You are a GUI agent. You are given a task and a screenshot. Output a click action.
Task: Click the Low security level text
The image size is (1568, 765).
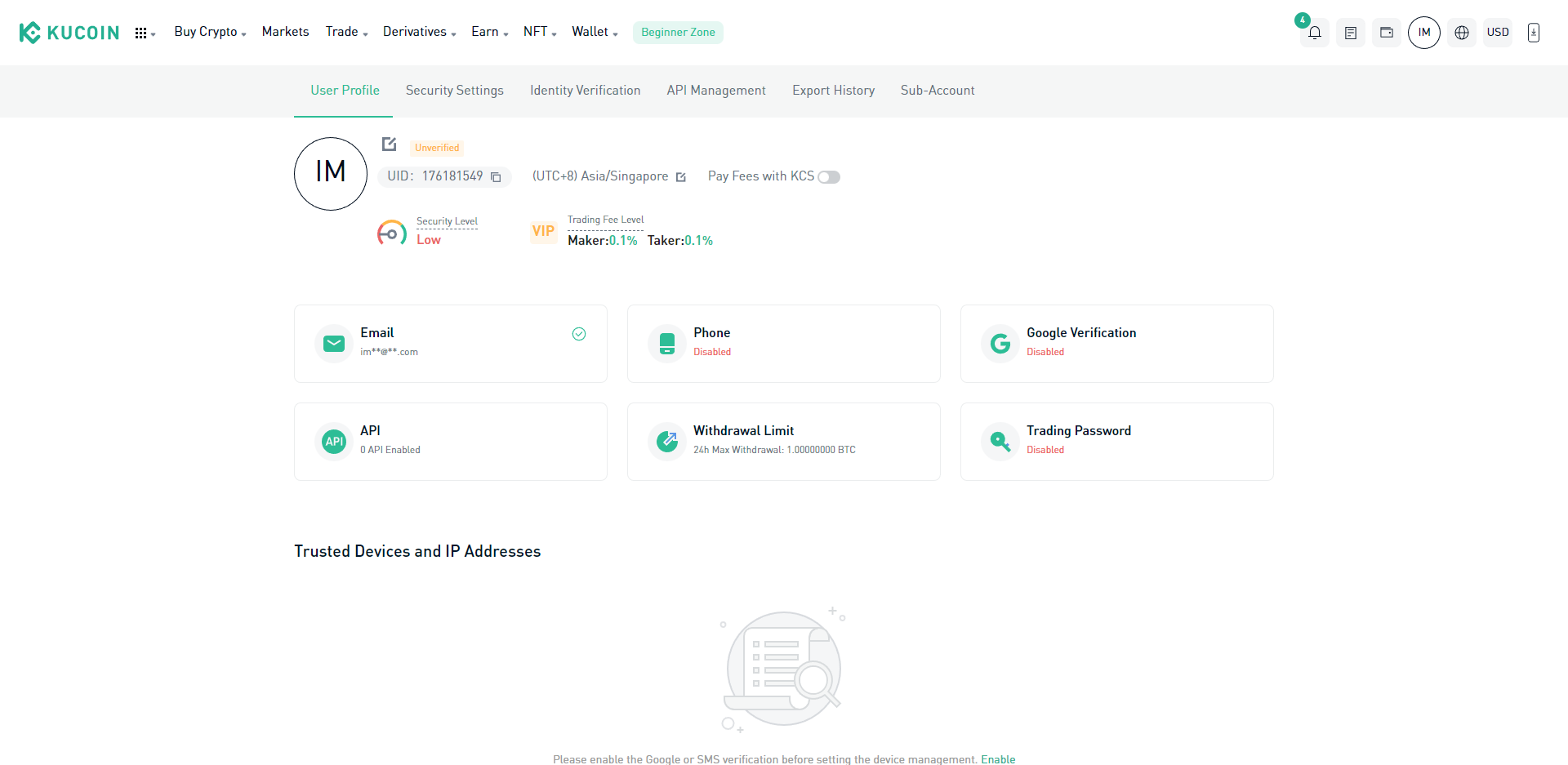point(429,240)
